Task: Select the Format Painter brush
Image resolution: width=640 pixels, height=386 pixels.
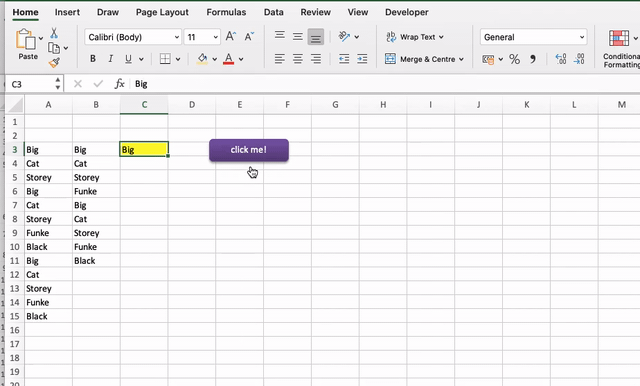Action: [54, 62]
